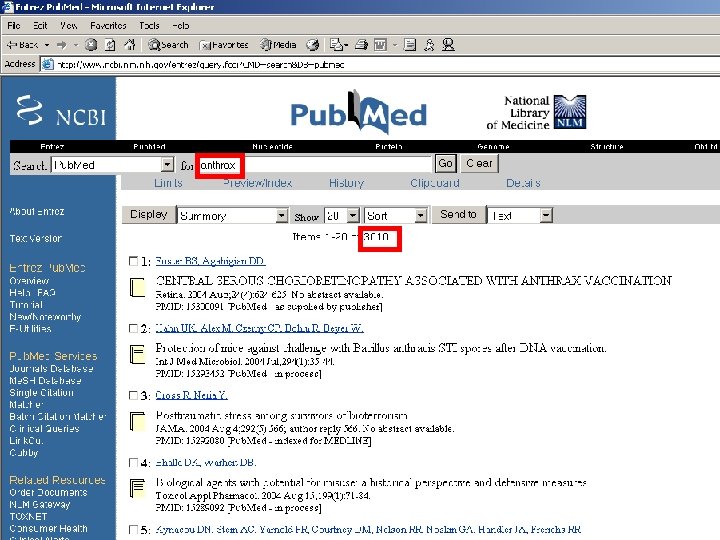Image resolution: width=720 pixels, height=540 pixels.
Task: Open the Favorites menu
Action: (x=108, y=26)
